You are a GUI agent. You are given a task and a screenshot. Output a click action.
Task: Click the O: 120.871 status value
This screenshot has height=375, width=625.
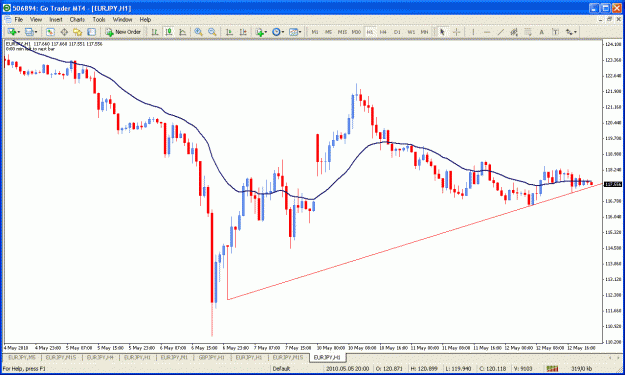coord(389,369)
